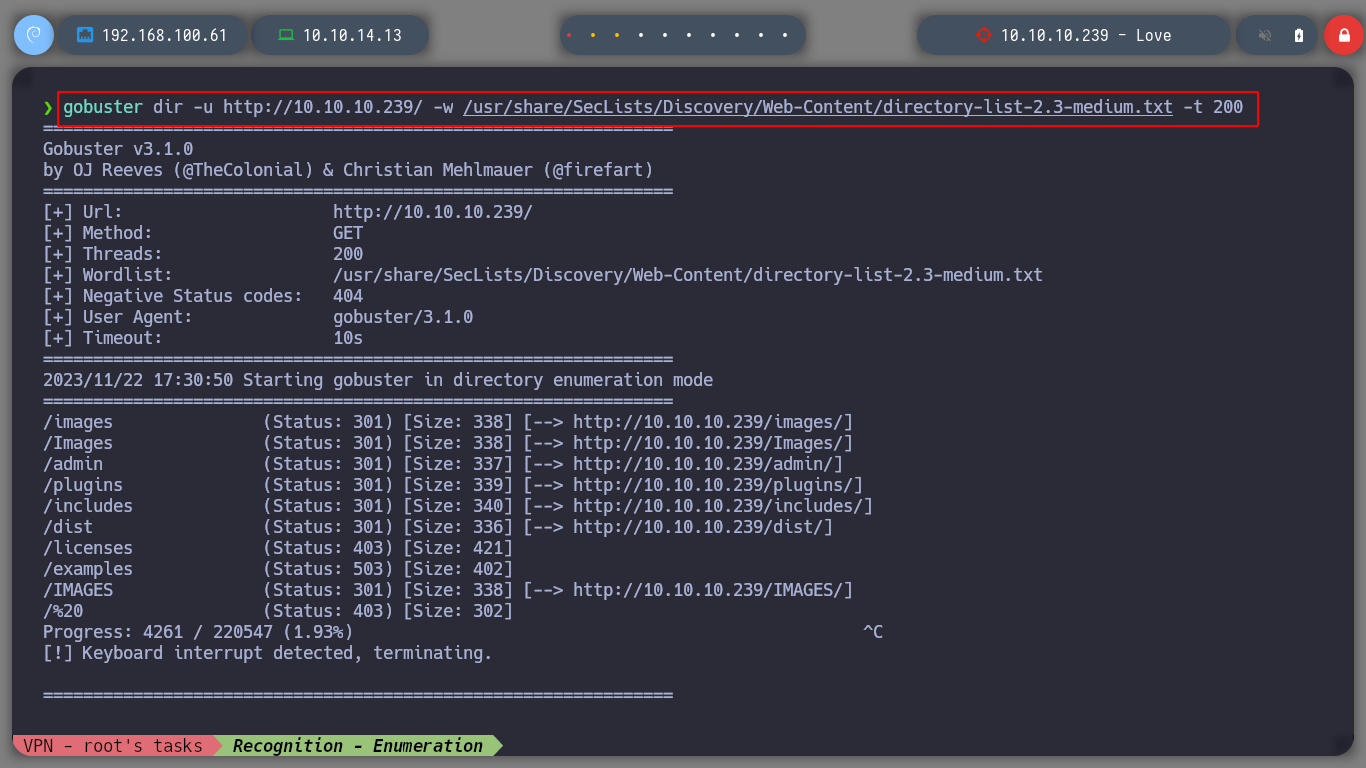The height and width of the screenshot is (768, 1366).
Task: Click the /includes result row
Action: [458, 506]
